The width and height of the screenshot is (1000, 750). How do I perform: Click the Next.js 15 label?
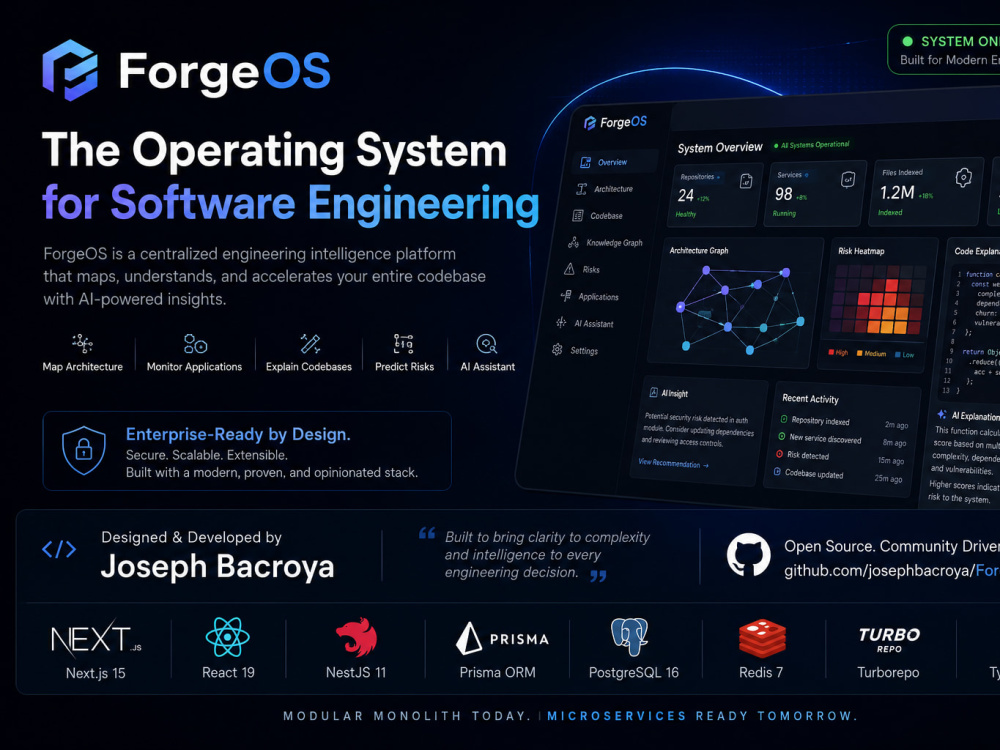coord(96,673)
